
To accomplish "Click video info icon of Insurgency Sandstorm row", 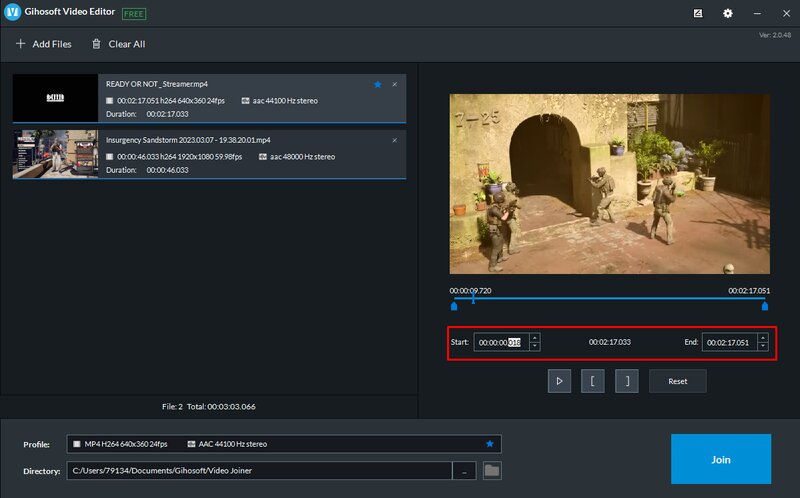I will click(x=109, y=157).
